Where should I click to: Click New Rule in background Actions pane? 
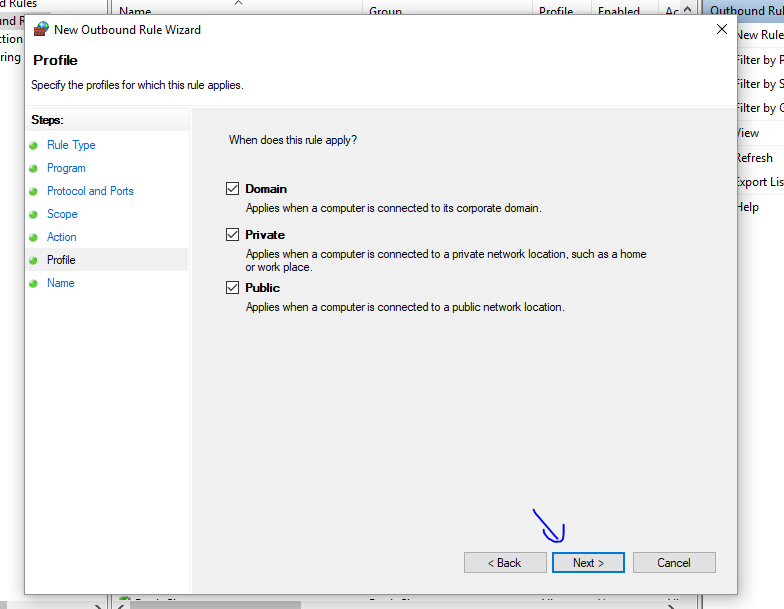(x=760, y=35)
